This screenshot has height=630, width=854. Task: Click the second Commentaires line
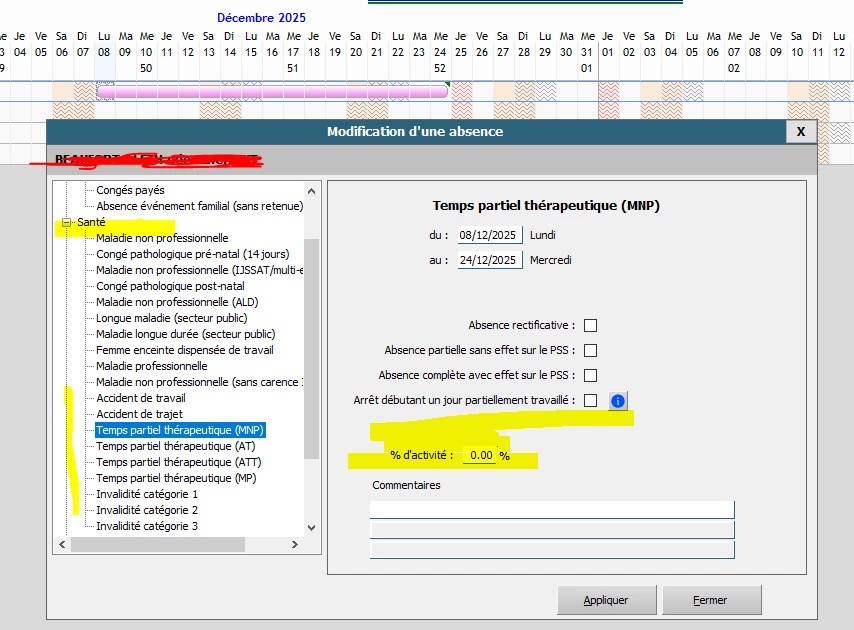point(552,530)
